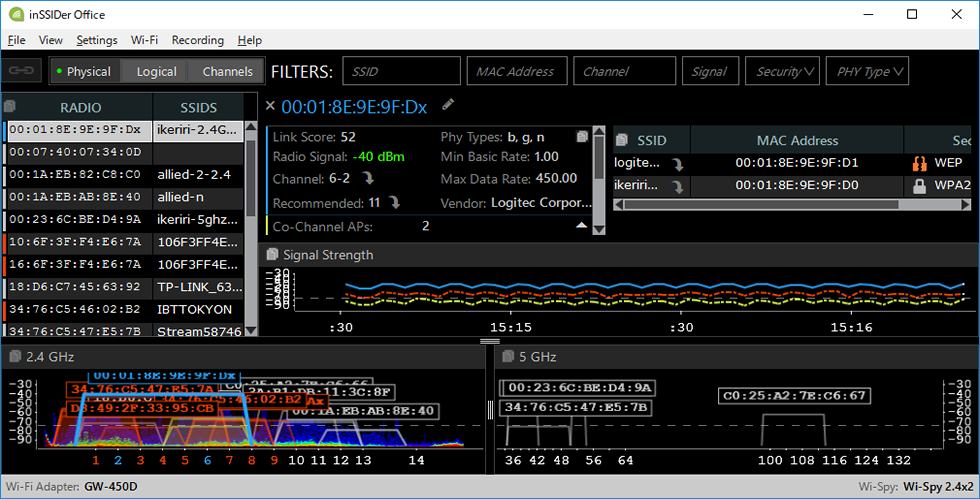The height and width of the screenshot is (499, 980).
Task: Sort by SSIDS column header
Action: coord(198,108)
